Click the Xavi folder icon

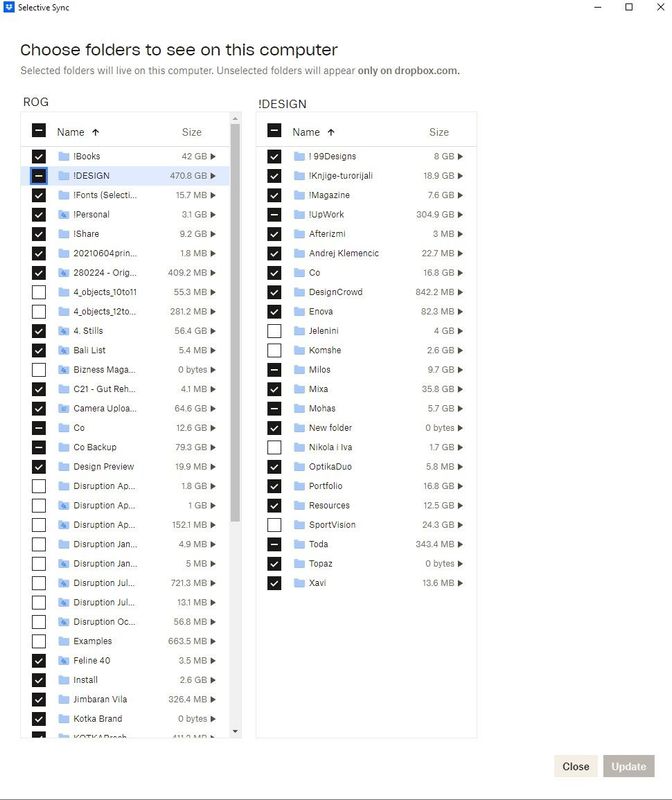point(300,583)
